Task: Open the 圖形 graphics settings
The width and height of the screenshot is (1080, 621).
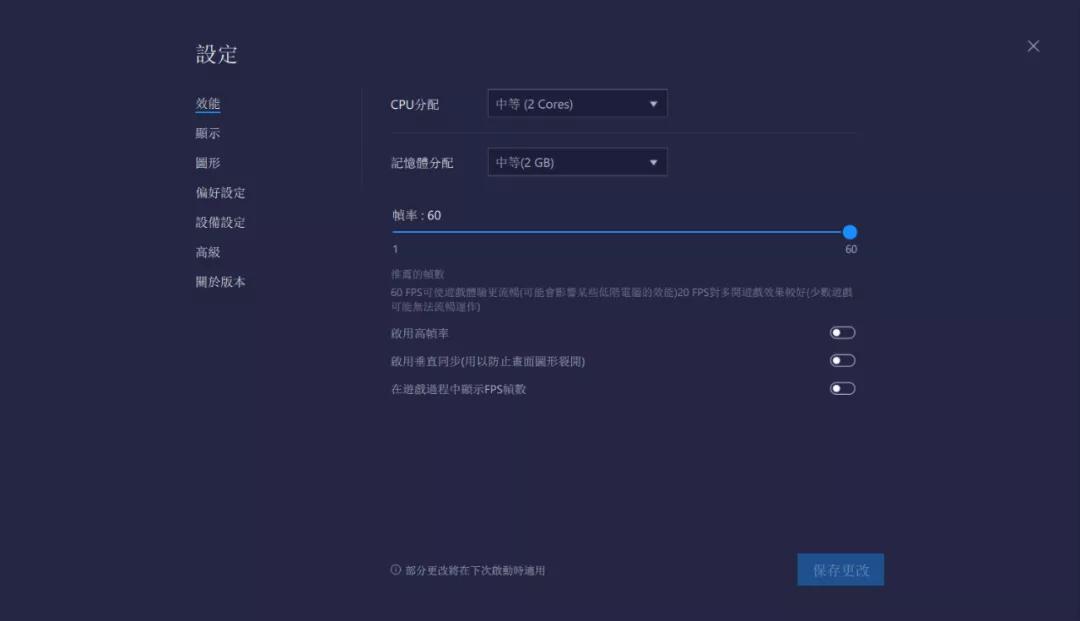Action: (x=207, y=162)
